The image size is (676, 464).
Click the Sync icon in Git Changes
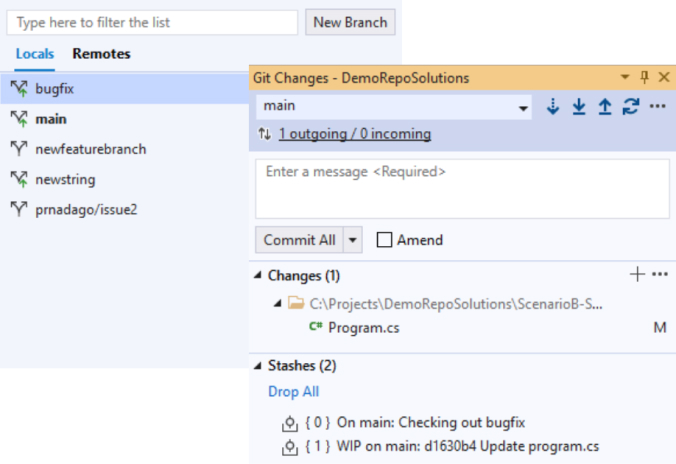coord(630,106)
